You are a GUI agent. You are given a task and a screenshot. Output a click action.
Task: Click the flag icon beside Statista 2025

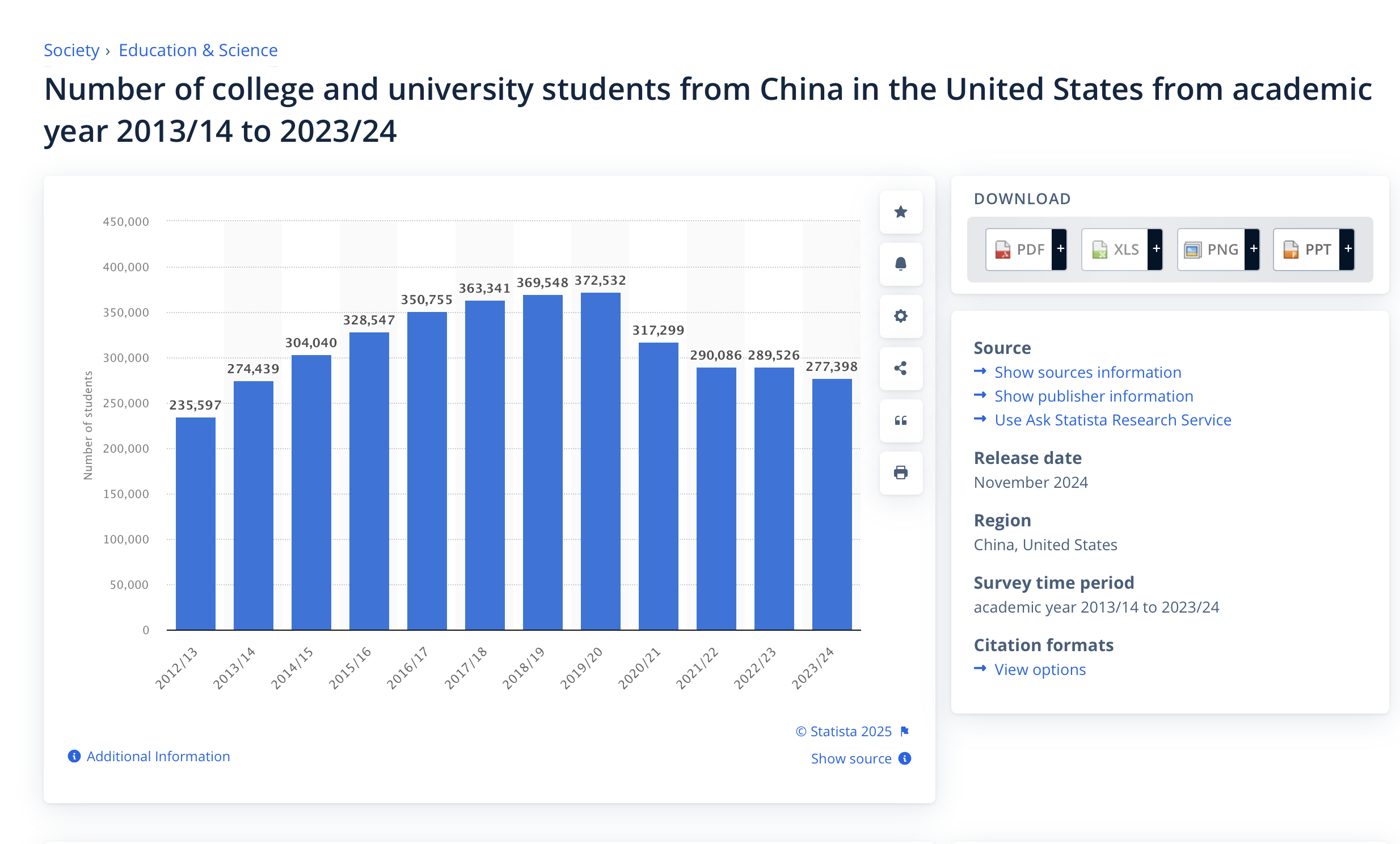tap(905, 731)
